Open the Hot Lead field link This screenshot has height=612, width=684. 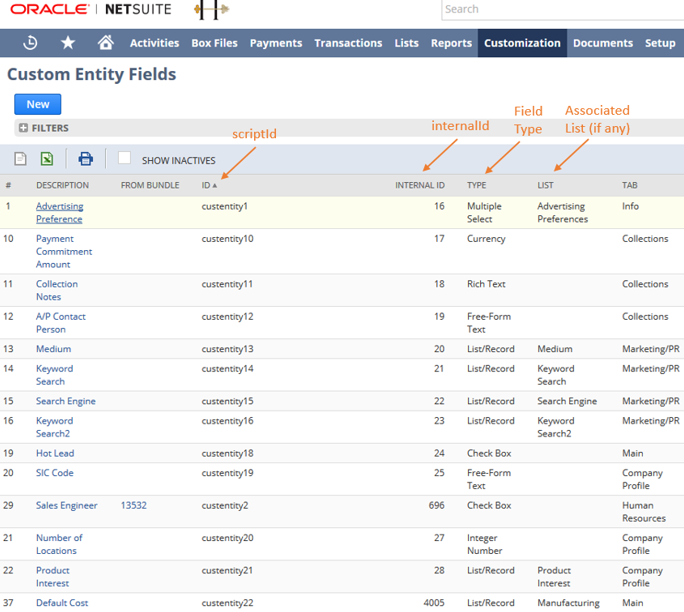[x=55, y=453]
